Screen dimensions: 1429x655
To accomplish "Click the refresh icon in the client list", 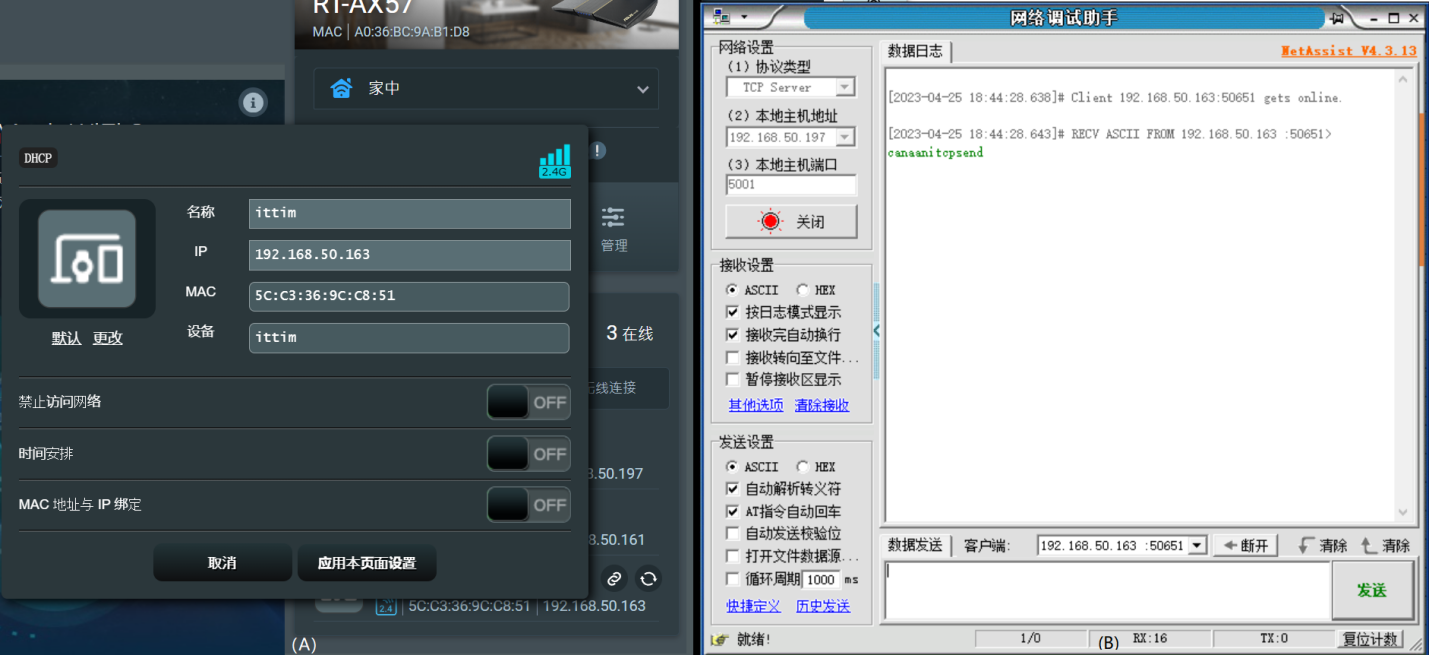I will pos(648,578).
